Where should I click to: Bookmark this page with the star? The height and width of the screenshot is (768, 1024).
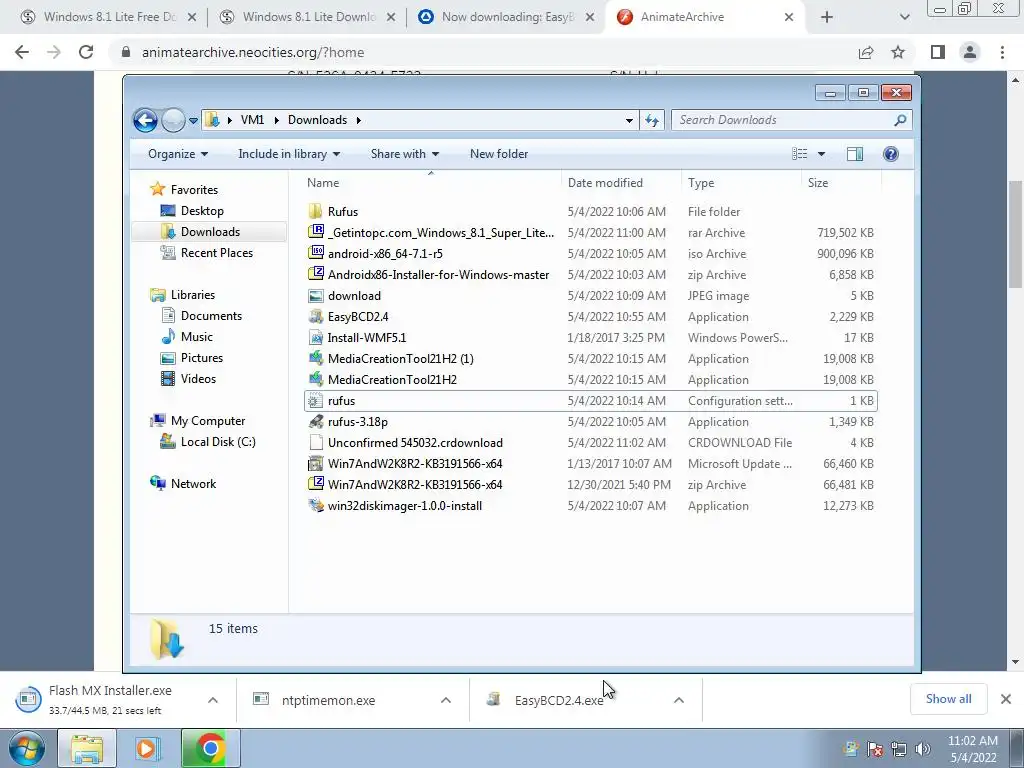pyautogui.click(x=898, y=52)
